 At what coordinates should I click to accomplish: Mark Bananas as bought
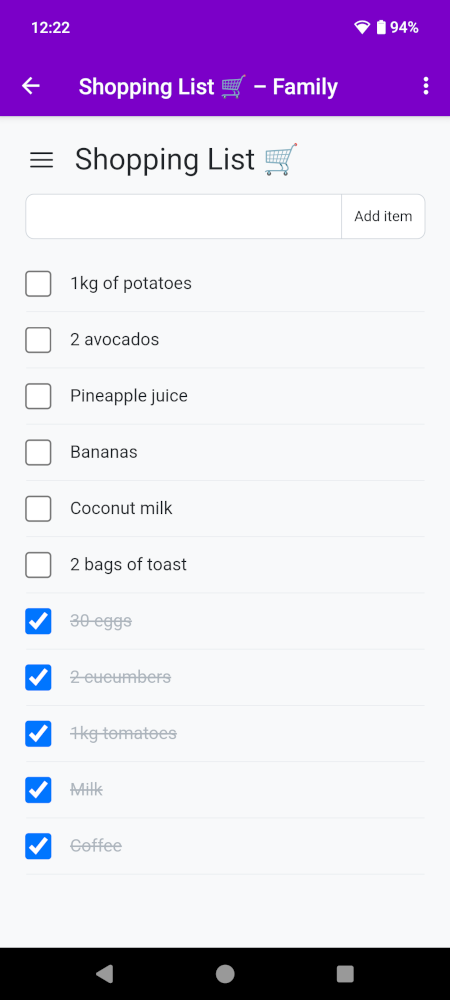click(x=38, y=452)
